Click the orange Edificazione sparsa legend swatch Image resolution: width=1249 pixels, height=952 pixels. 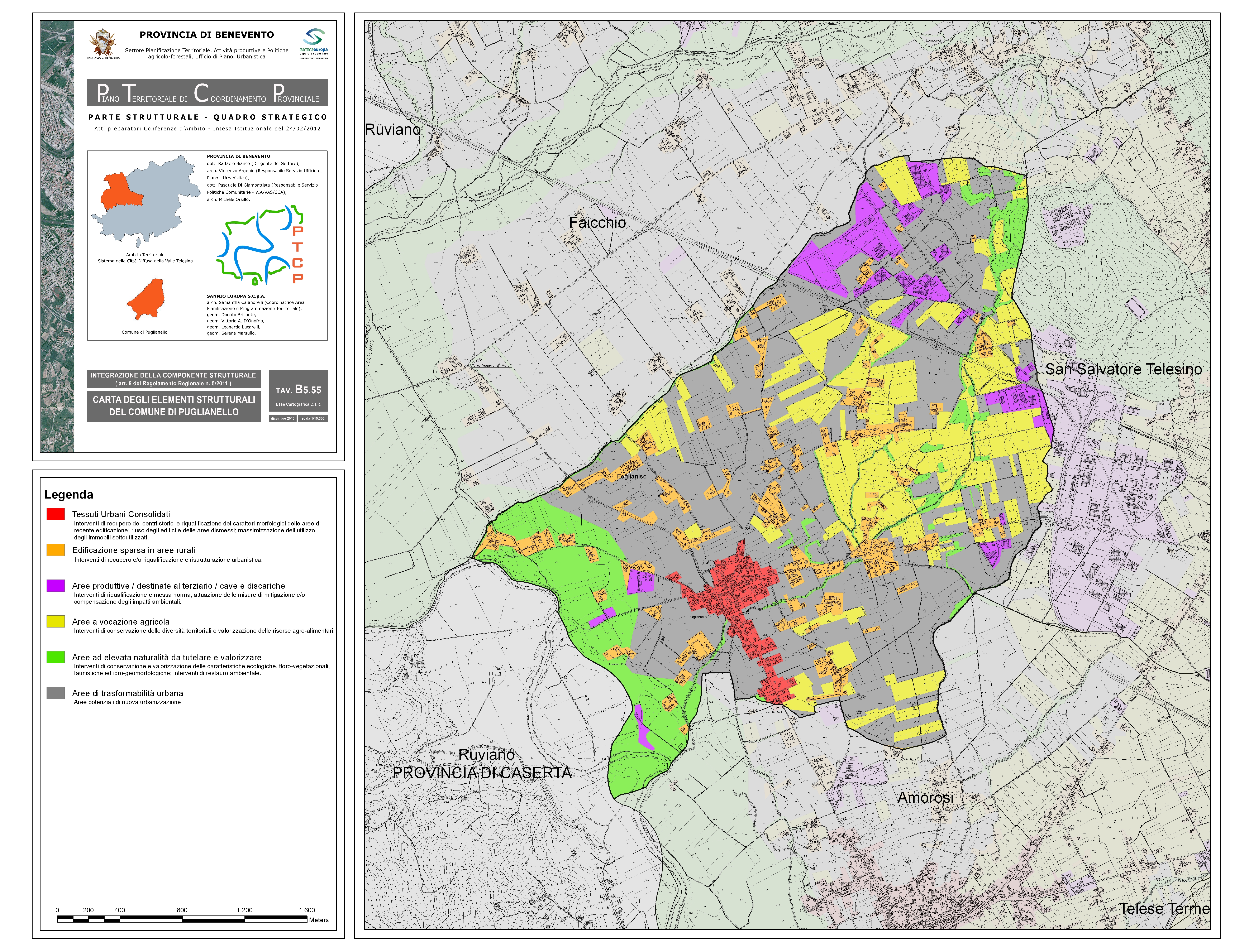tap(56, 550)
